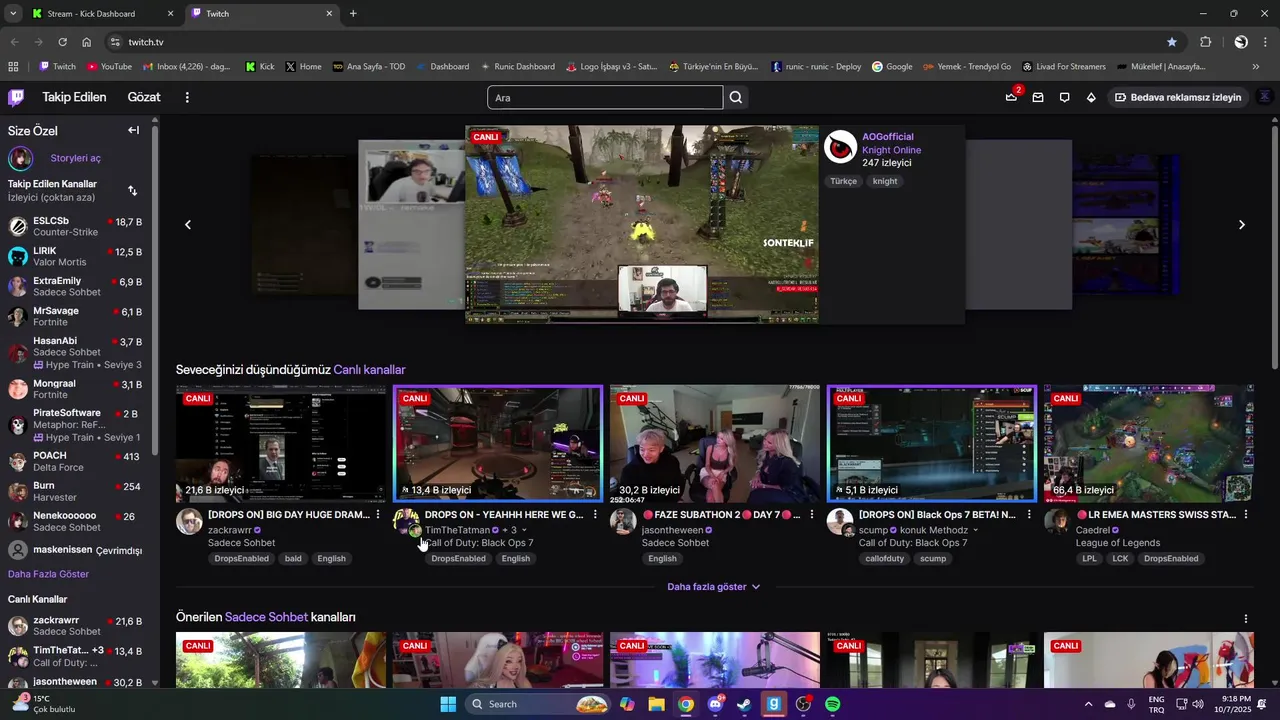Open the Livad For Streamers bookmark

pos(1063,67)
